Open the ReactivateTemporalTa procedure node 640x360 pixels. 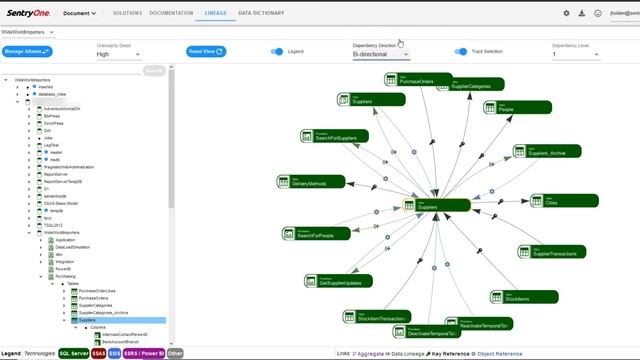point(478,324)
